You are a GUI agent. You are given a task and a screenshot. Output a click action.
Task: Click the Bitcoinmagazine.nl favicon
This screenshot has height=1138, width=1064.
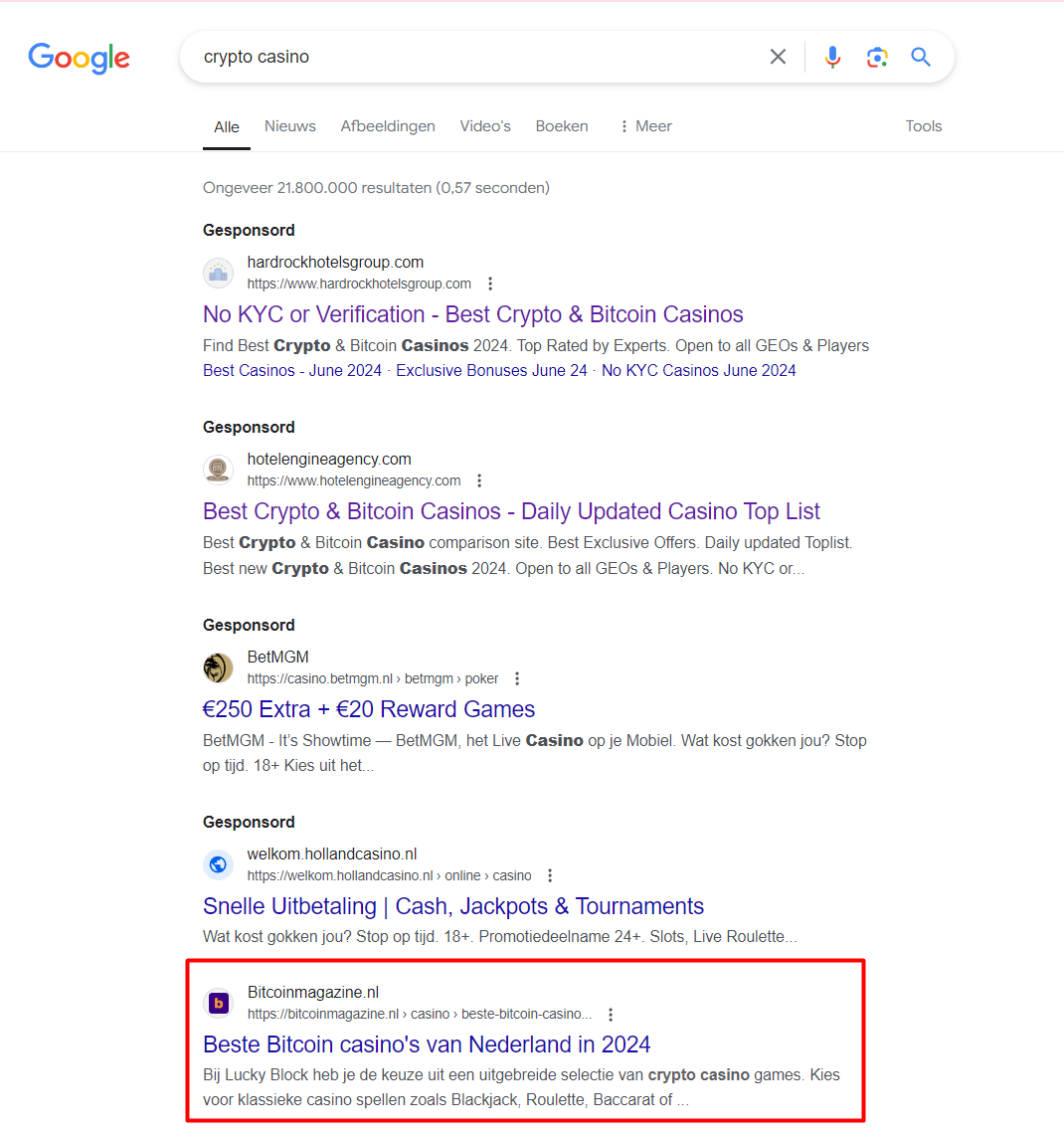pos(218,1003)
